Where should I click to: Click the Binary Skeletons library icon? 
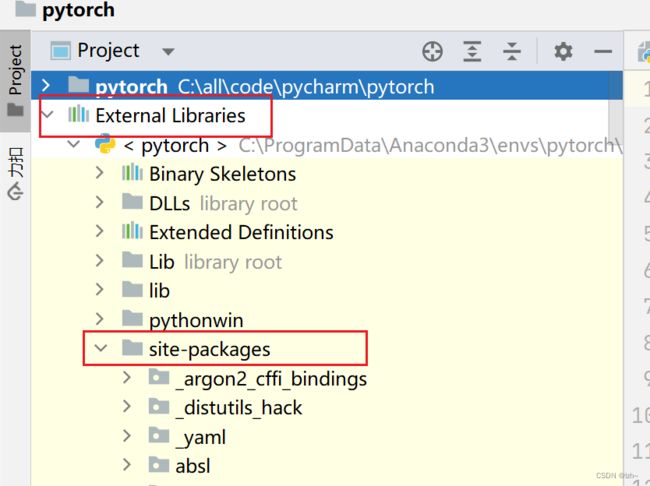[x=132, y=173]
